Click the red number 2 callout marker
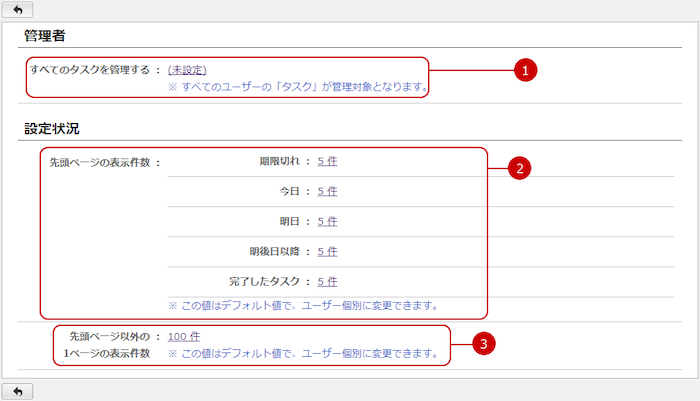 (x=517, y=168)
